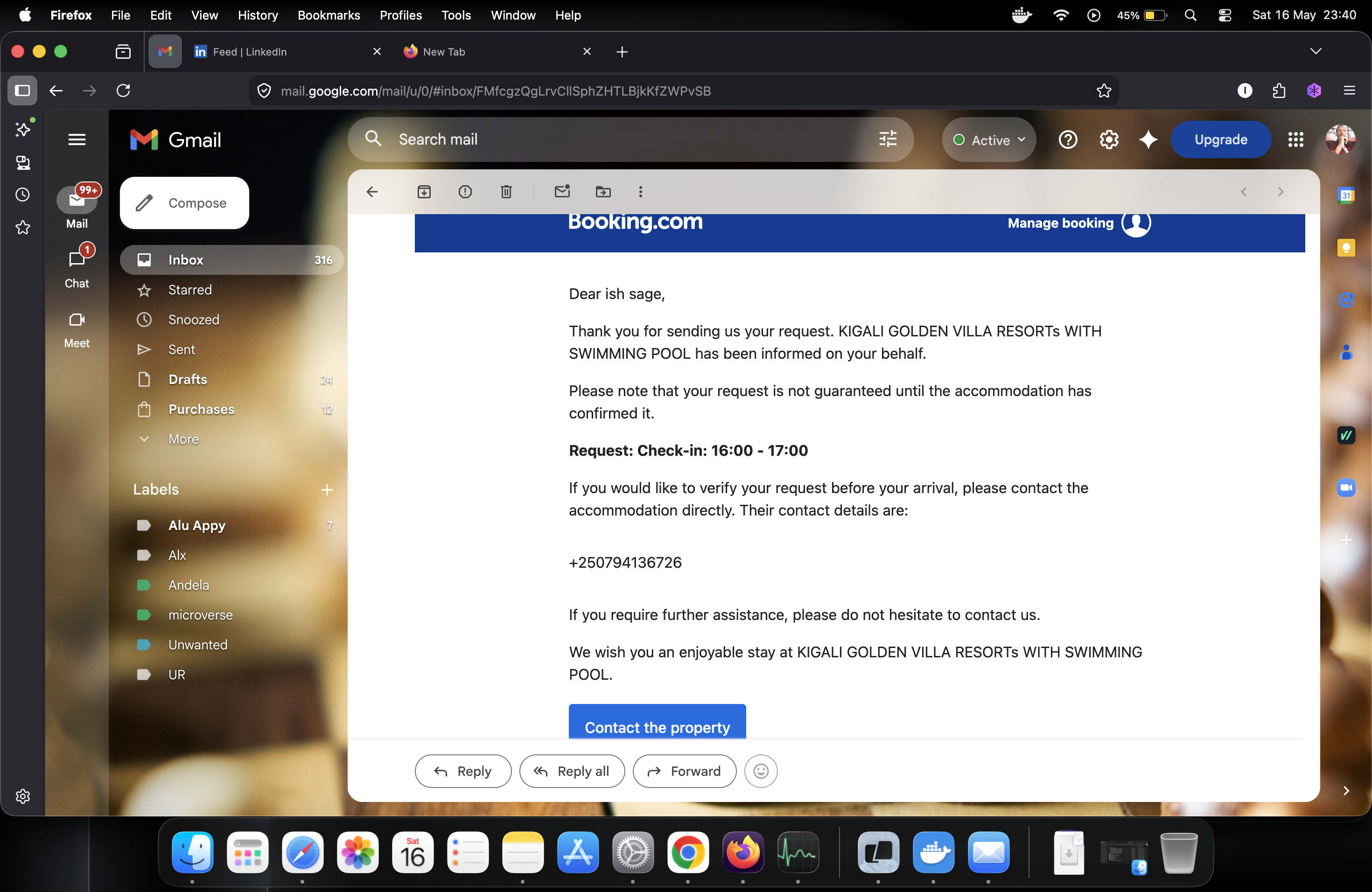Go back to inbox with back arrow
1372x892 pixels.
click(372, 192)
